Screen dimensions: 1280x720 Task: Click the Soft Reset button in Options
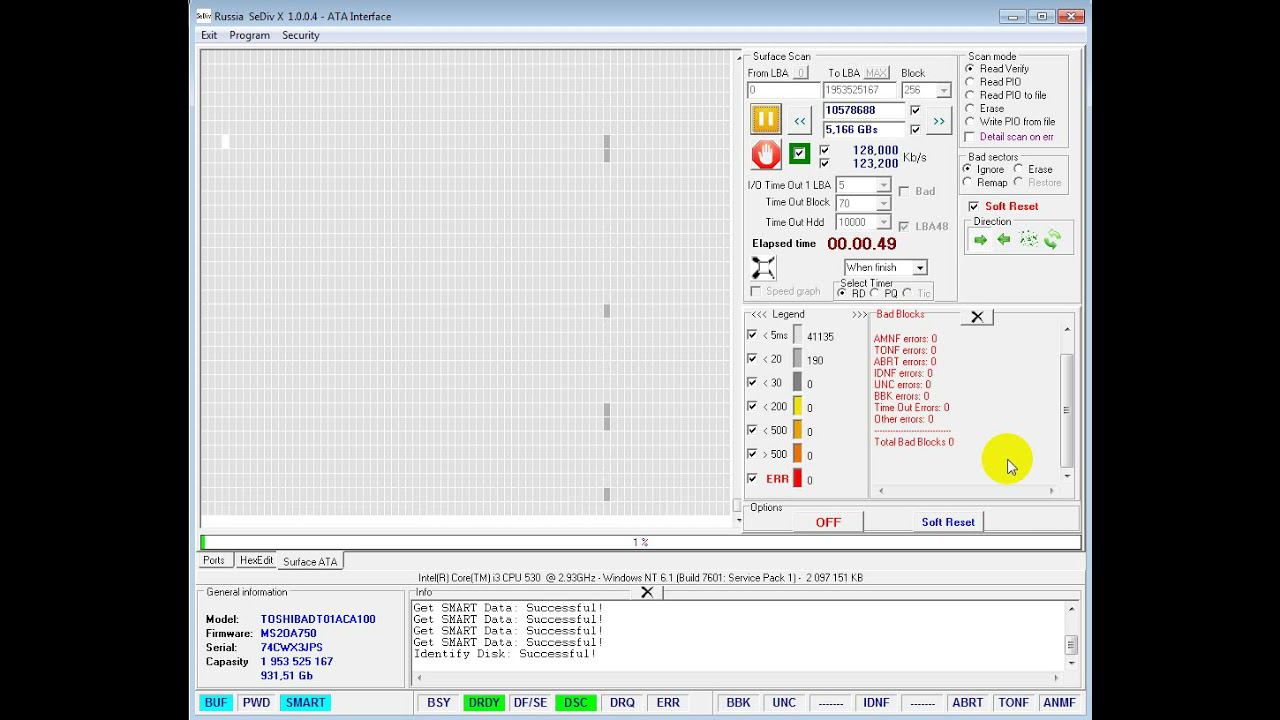click(948, 522)
